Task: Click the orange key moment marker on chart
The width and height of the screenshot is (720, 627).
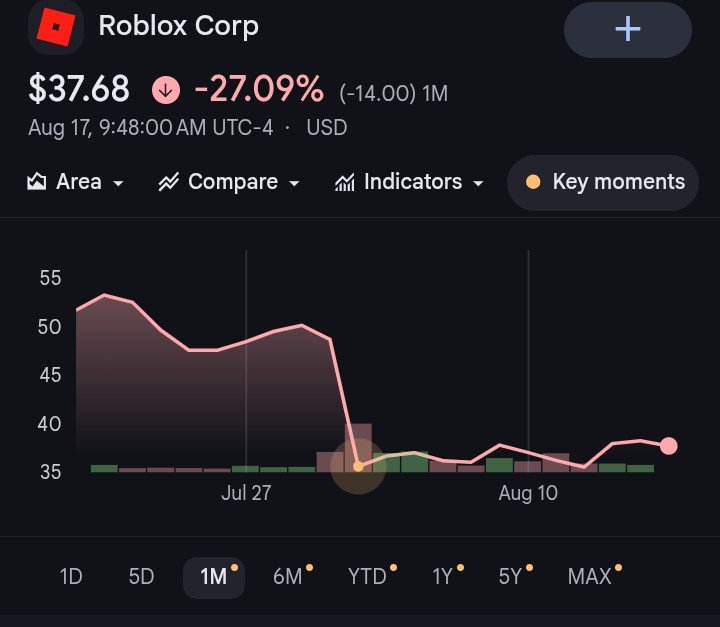Action: [358, 467]
